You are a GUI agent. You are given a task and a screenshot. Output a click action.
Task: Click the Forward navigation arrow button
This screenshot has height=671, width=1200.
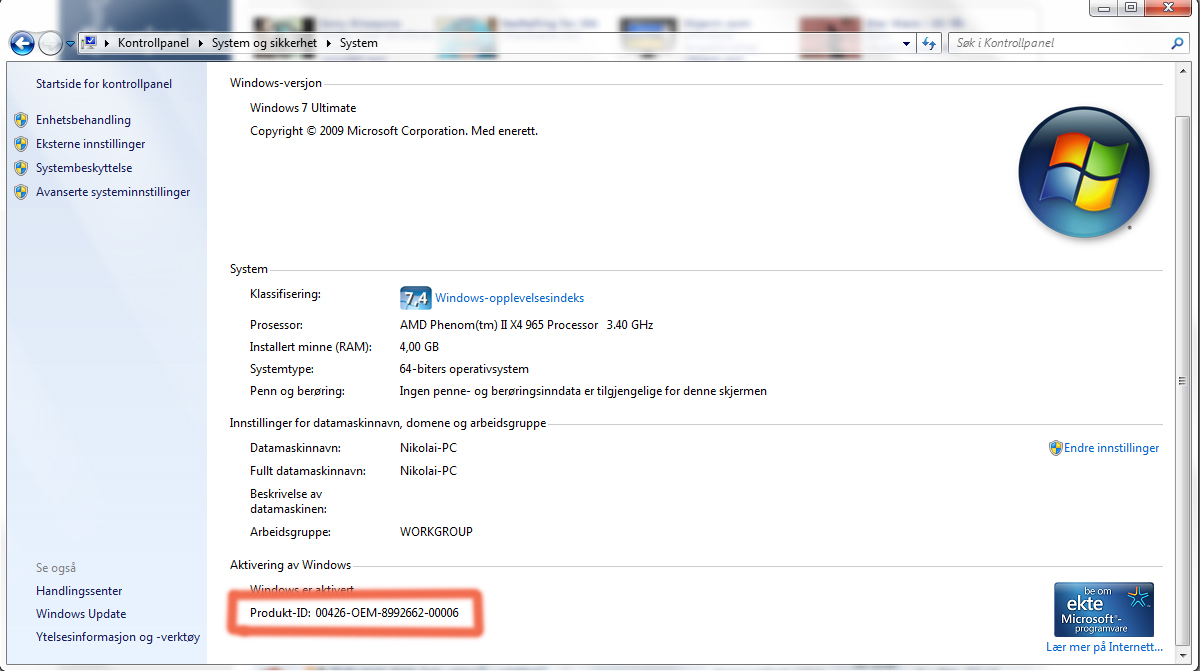tap(50, 43)
